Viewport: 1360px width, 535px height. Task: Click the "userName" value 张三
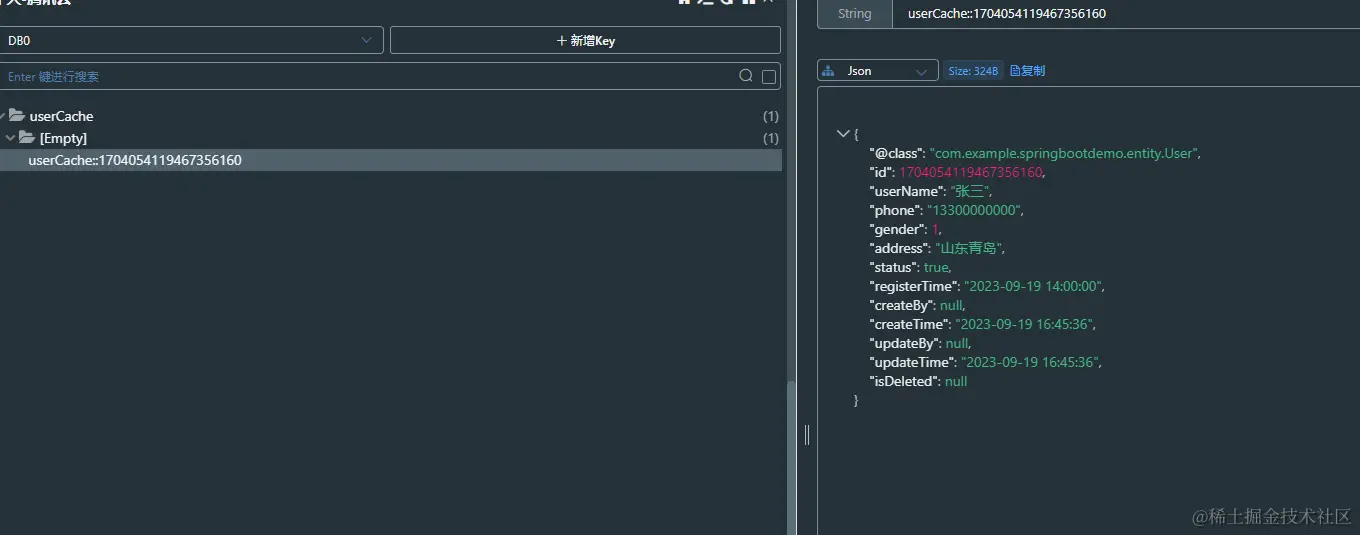[x=968, y=191]
